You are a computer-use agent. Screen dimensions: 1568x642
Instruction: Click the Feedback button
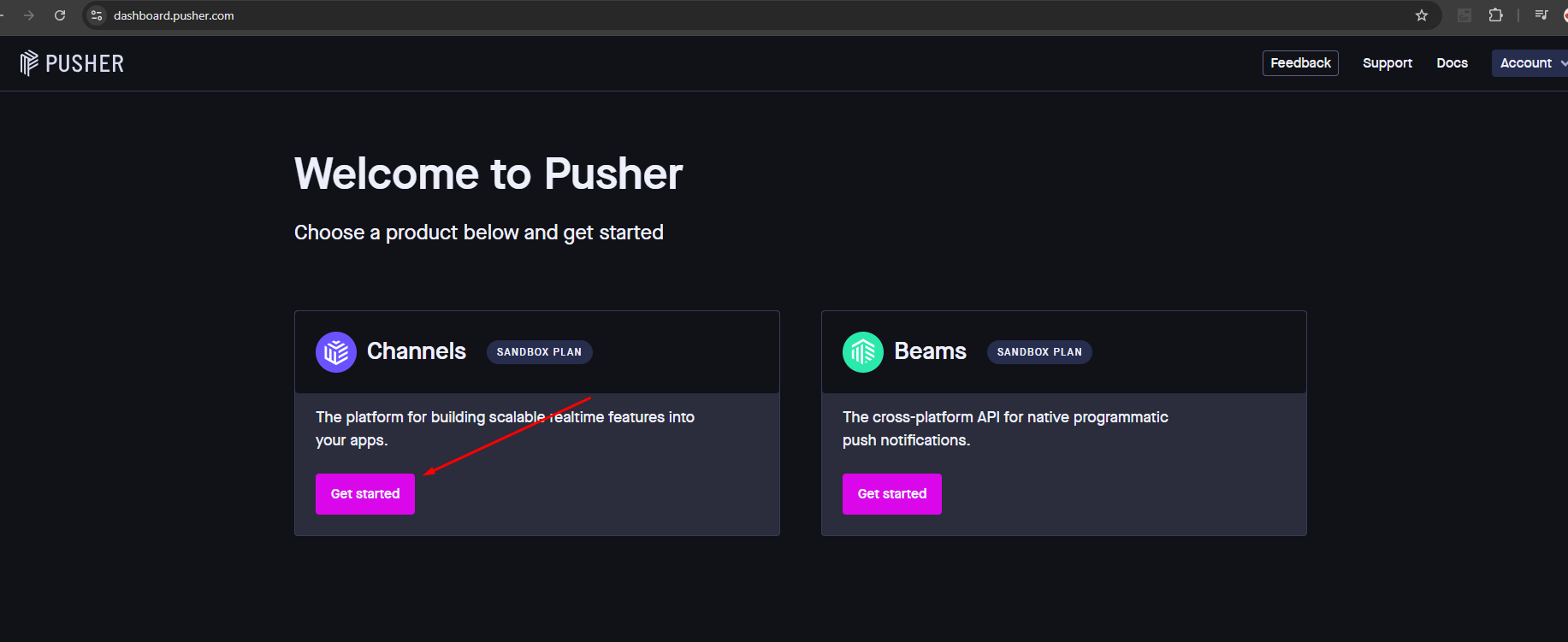(1300, 63)
